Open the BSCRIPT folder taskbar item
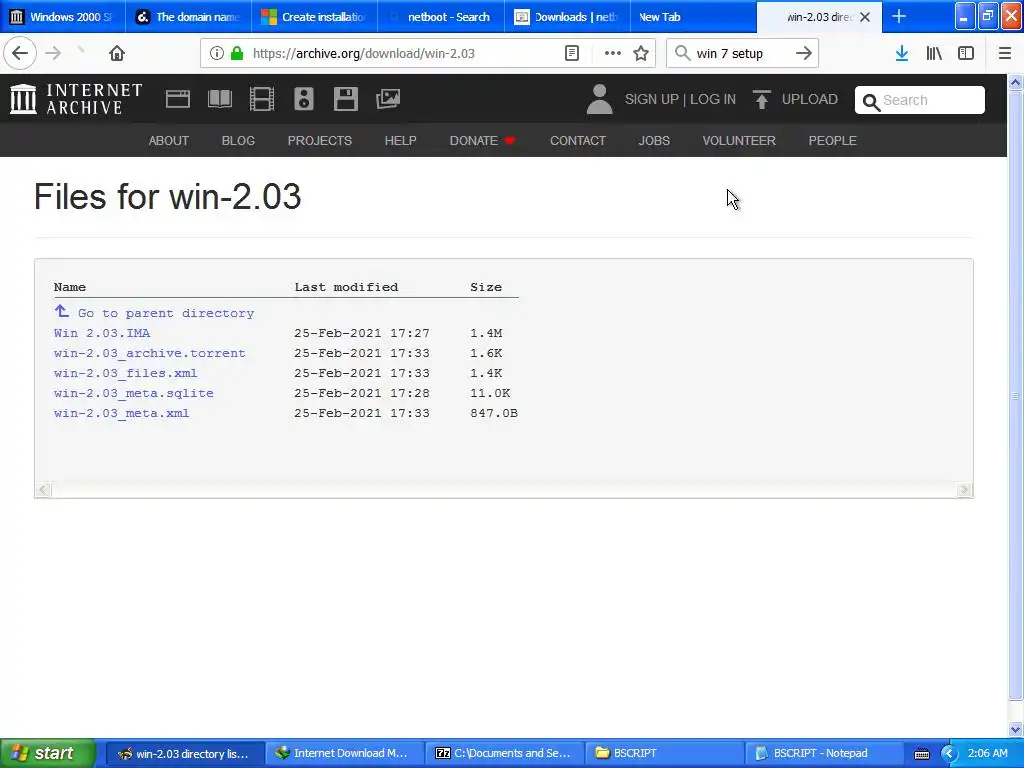This screenshot has width=1024, height=768. 665,753
